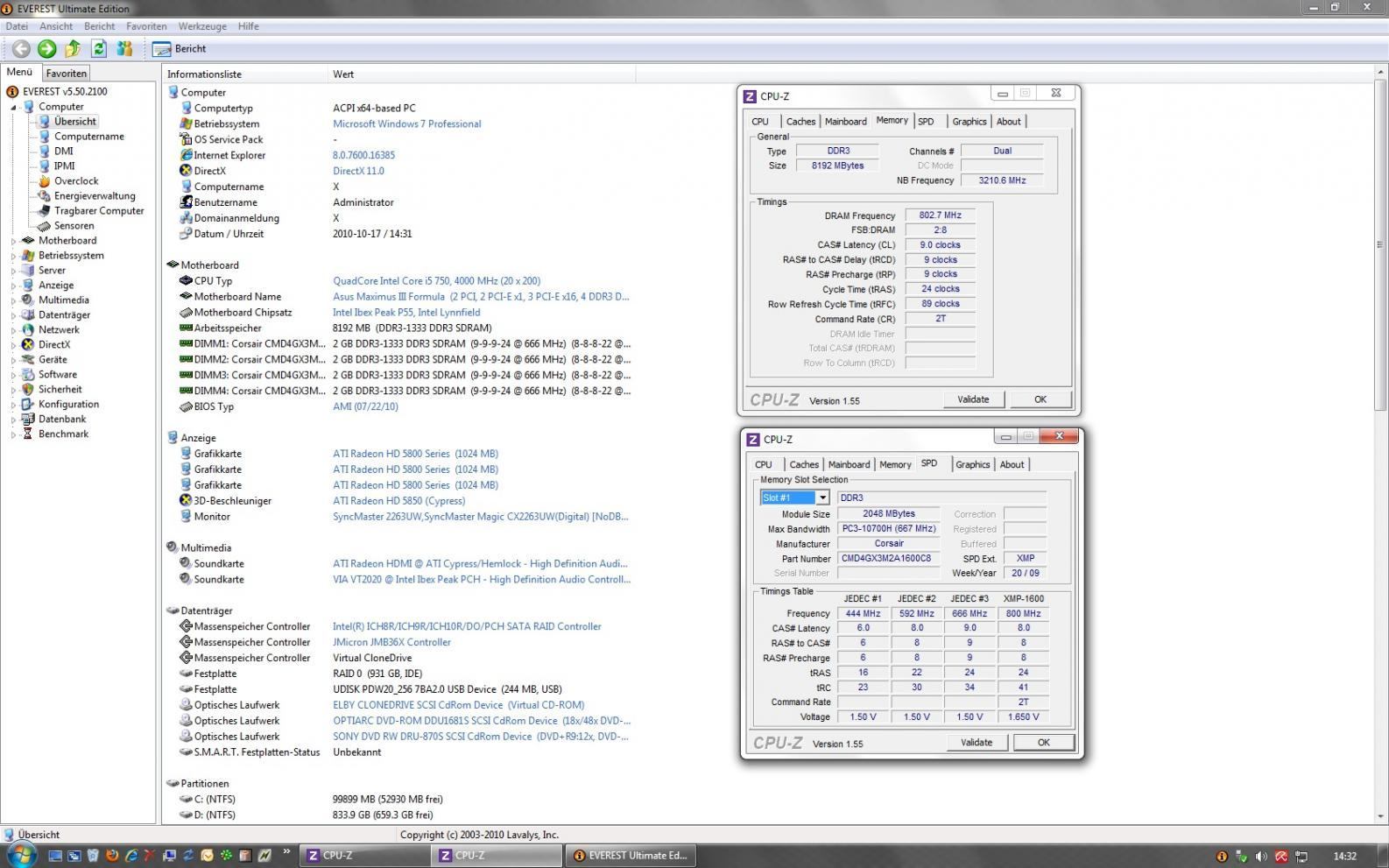The width and height of the screenshot is (1389, 868).
Task: Open the Werkzeuge menu
Action: (x=202, y=26)
